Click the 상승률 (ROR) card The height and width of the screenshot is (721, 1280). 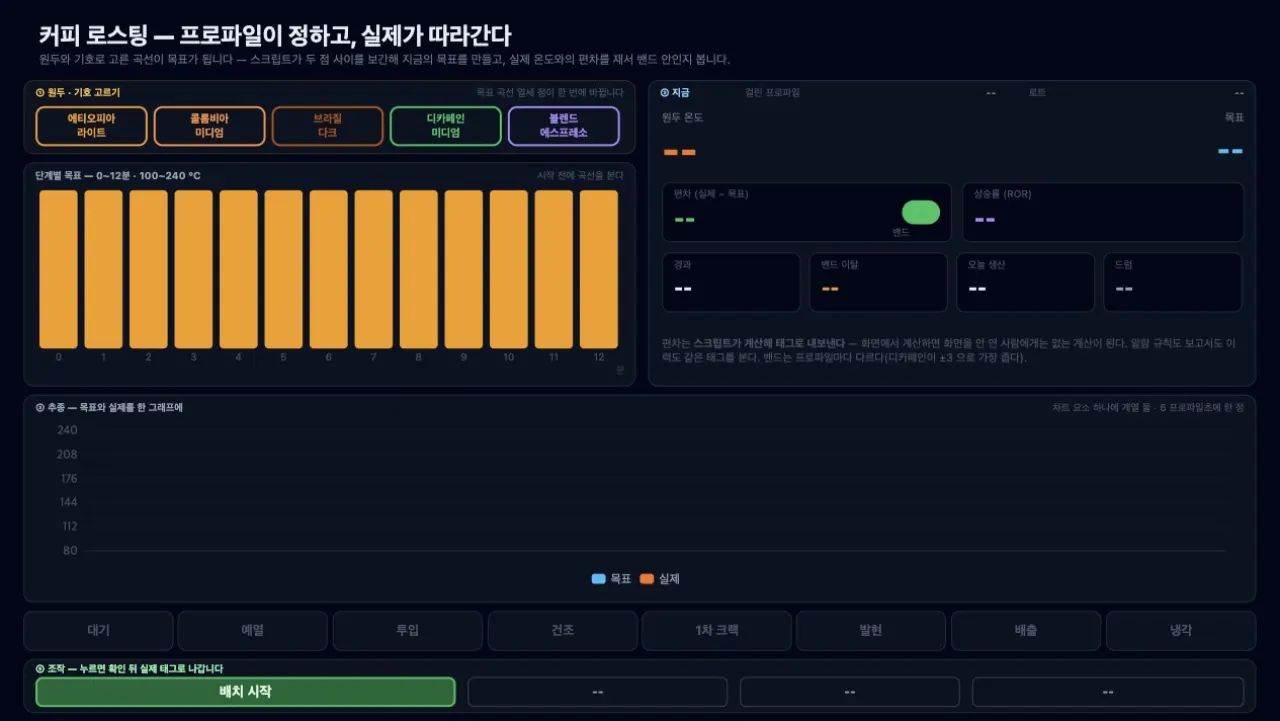pyautogui.click(x=1103, y=212)
